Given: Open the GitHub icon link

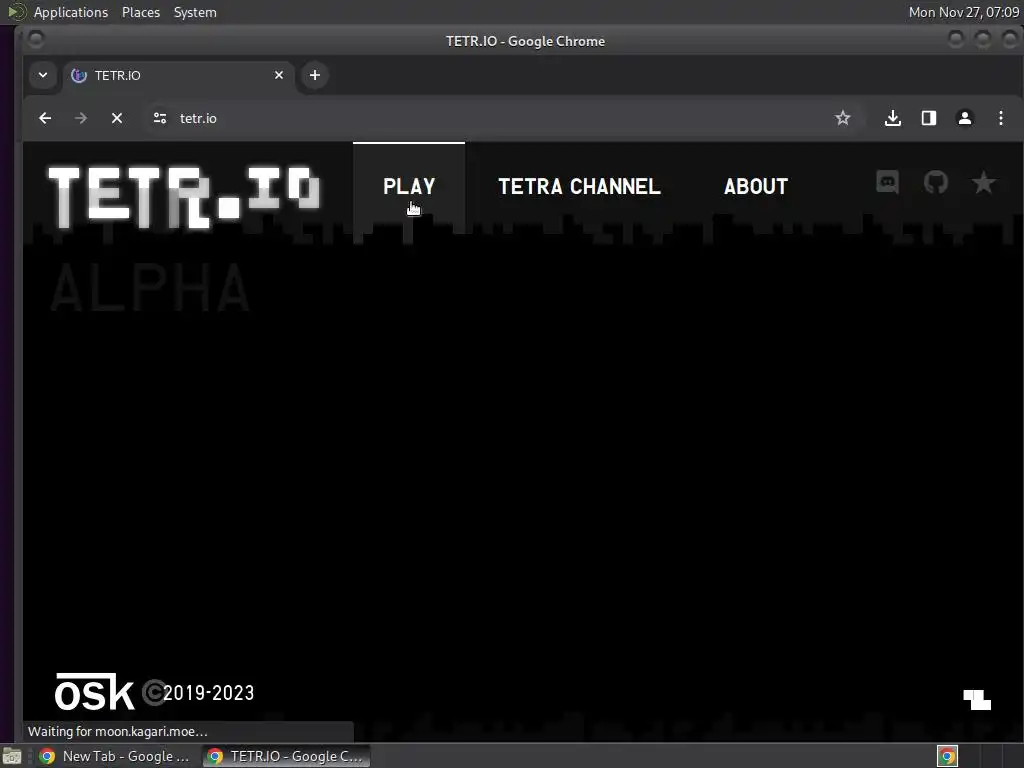Looking at the screenshot, I should (x=936, y=182).
